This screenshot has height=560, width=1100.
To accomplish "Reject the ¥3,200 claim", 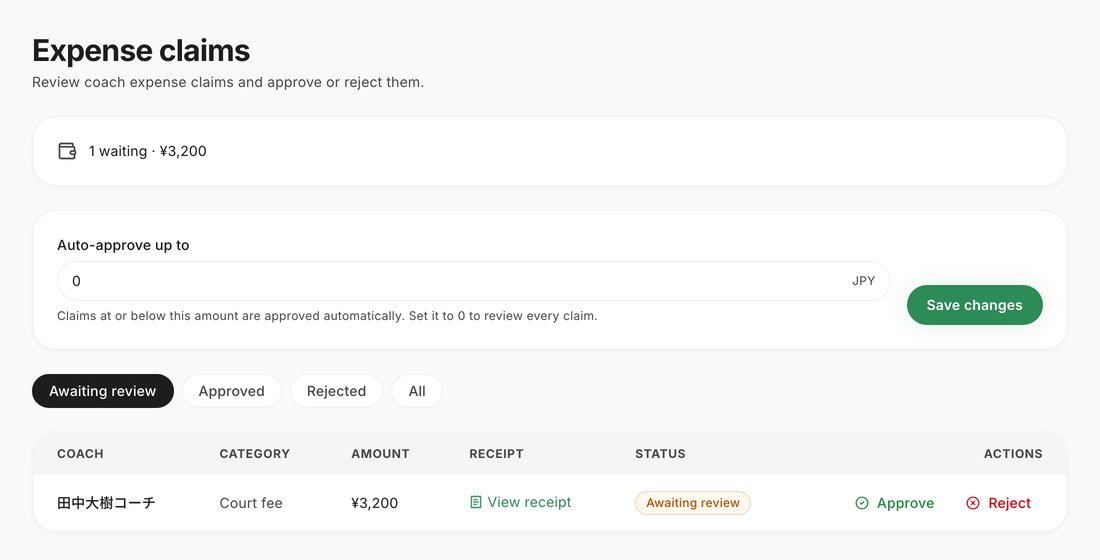I will [x=999, y=503].
